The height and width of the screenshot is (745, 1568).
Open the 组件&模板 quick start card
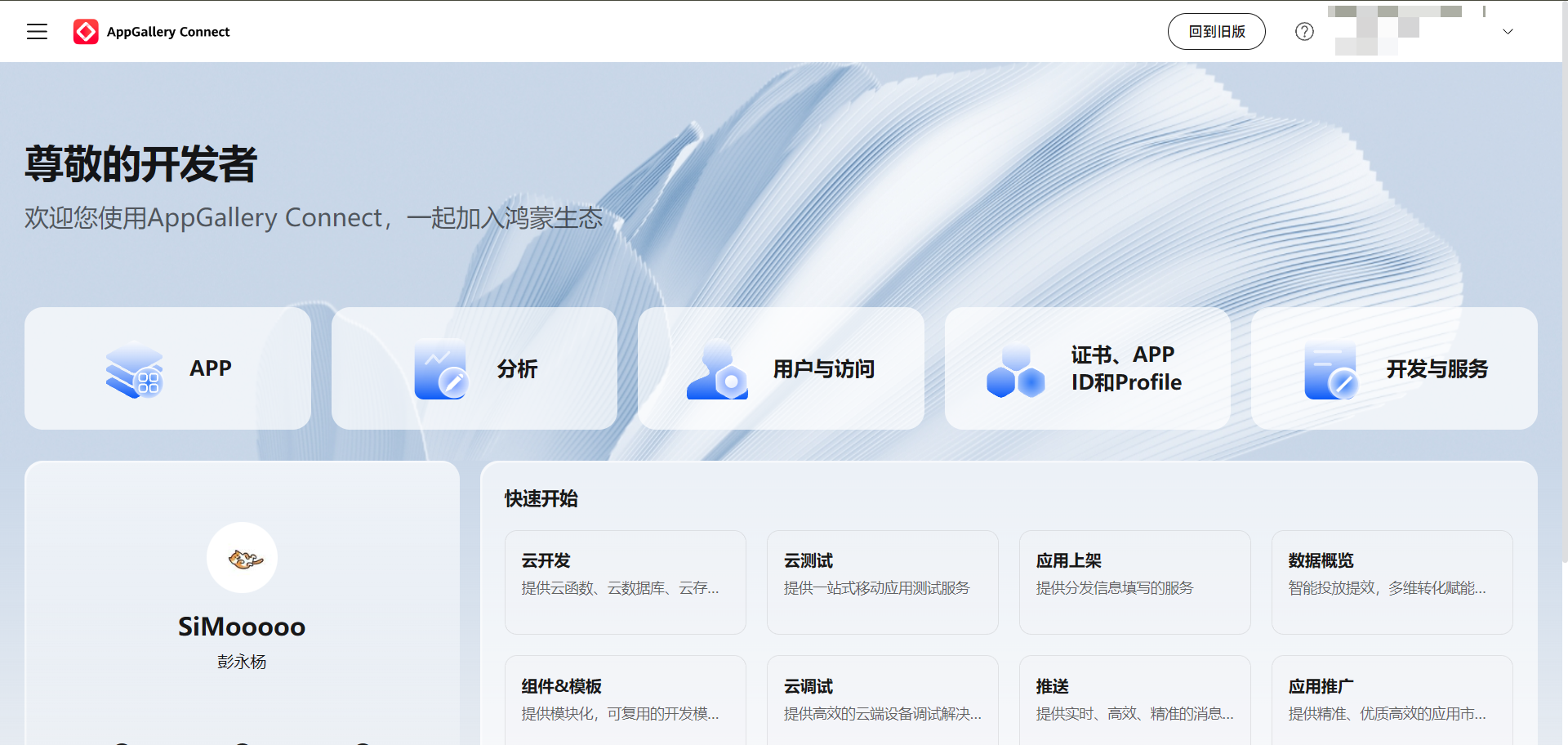[626, 701]
